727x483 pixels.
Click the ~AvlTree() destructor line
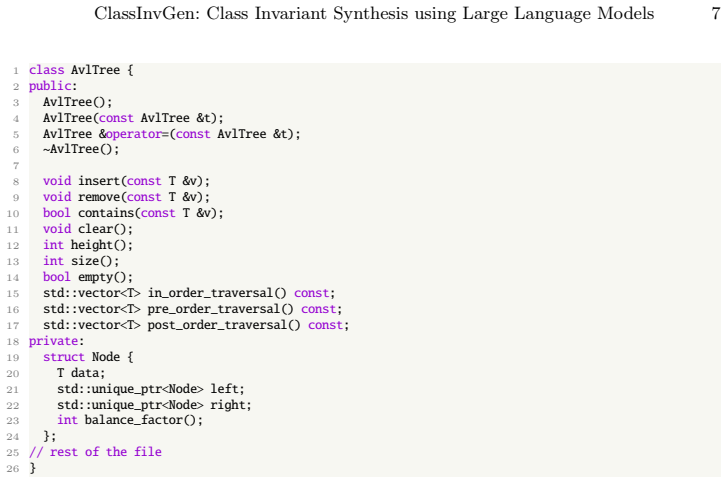click(81, 149)
